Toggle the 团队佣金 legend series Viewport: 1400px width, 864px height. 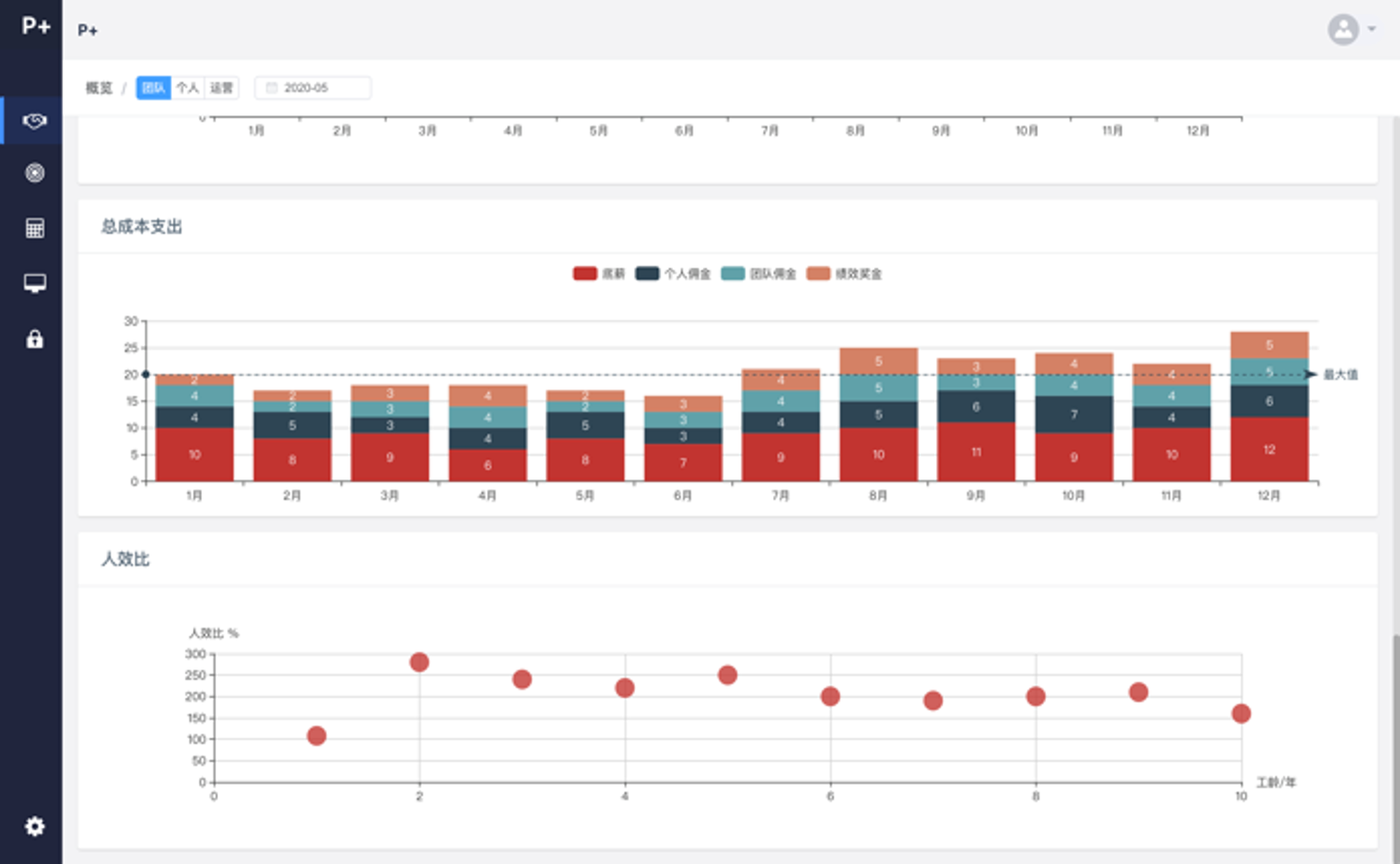click(759, 274)
